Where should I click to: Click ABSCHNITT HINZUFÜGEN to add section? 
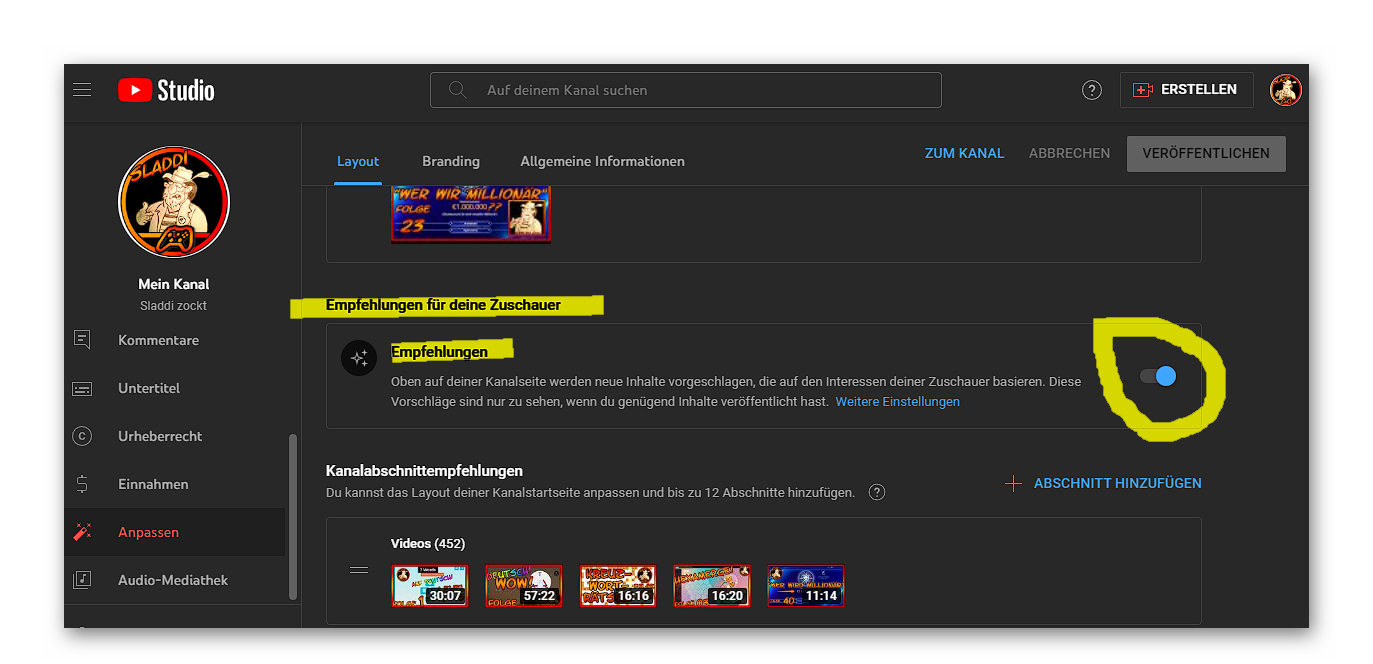tap(1104, 483)
